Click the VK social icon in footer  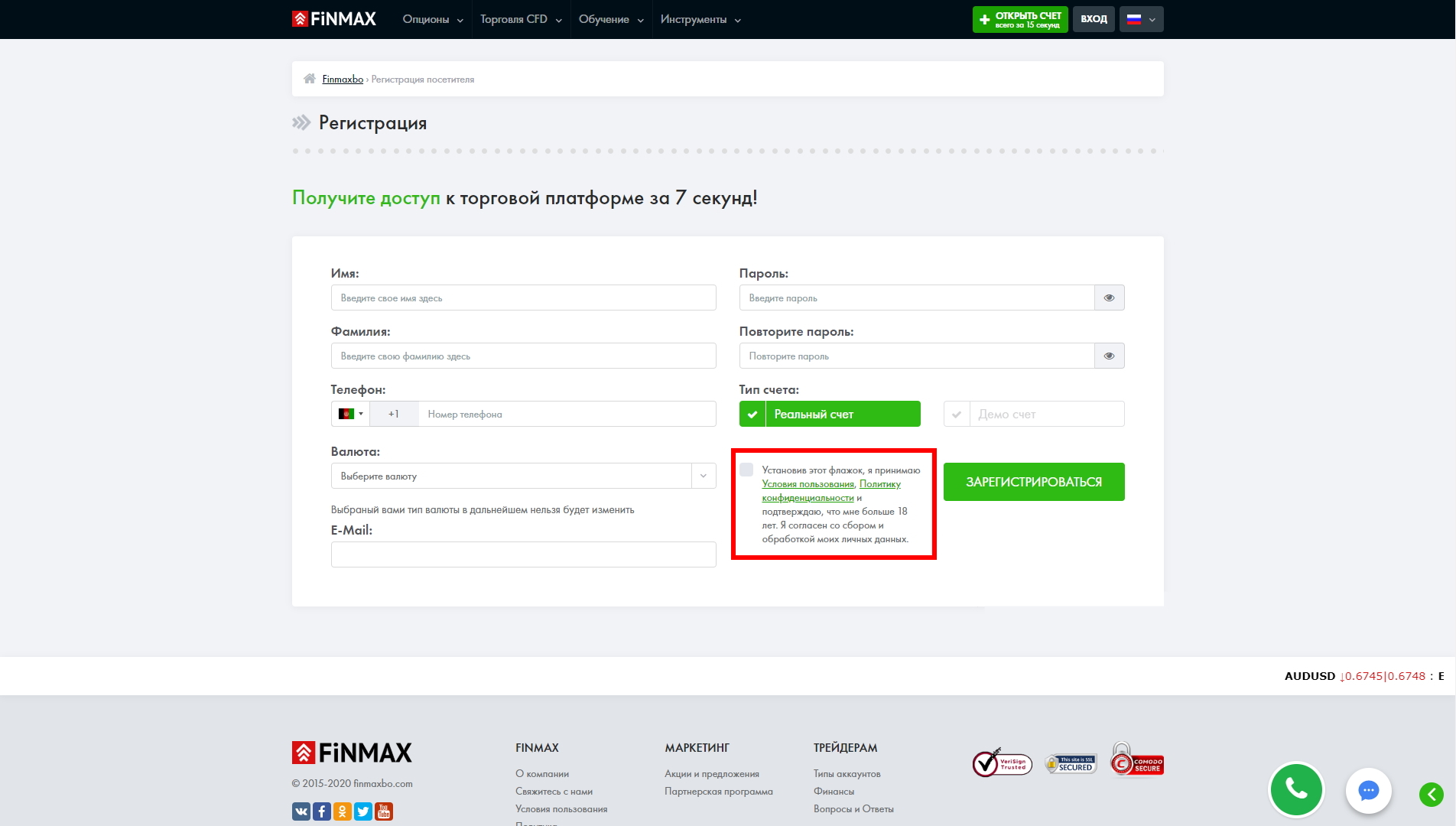(x=301, y=811)
